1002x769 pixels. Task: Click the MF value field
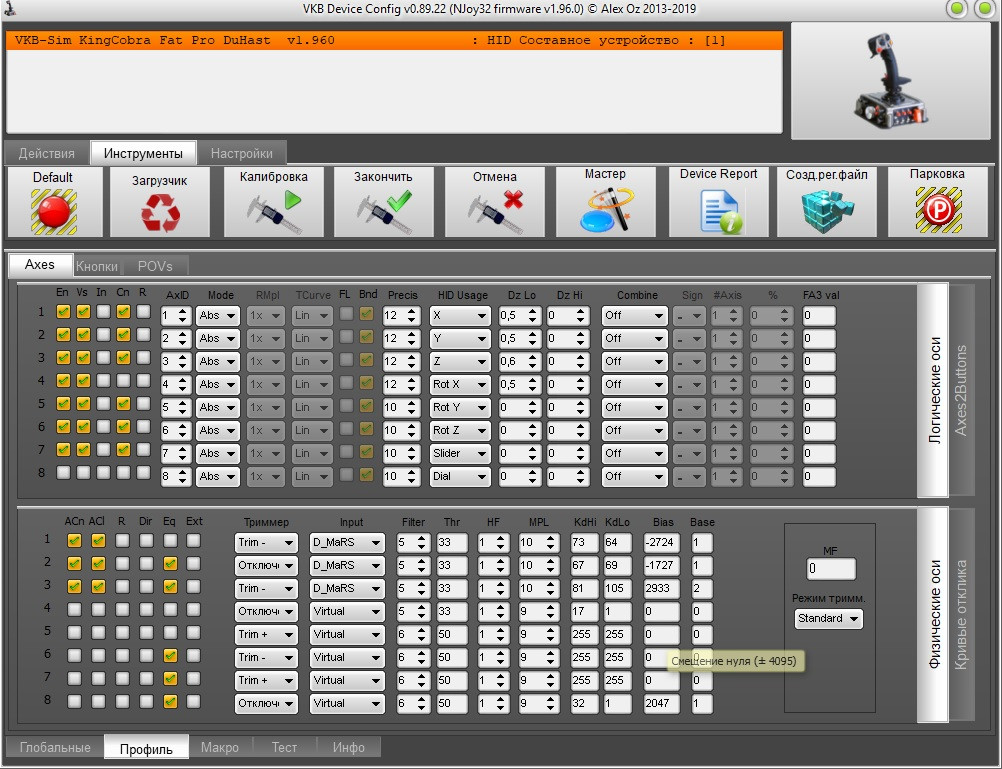point(831,569)
